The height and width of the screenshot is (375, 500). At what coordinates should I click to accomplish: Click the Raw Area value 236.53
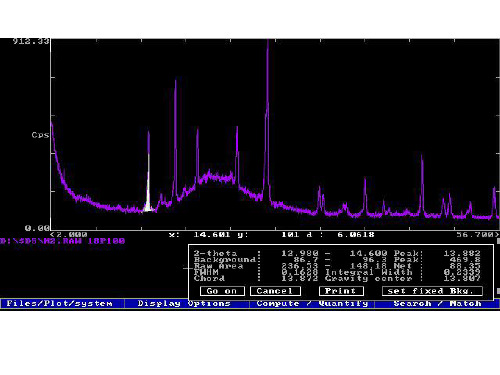[x=300, y=266]
